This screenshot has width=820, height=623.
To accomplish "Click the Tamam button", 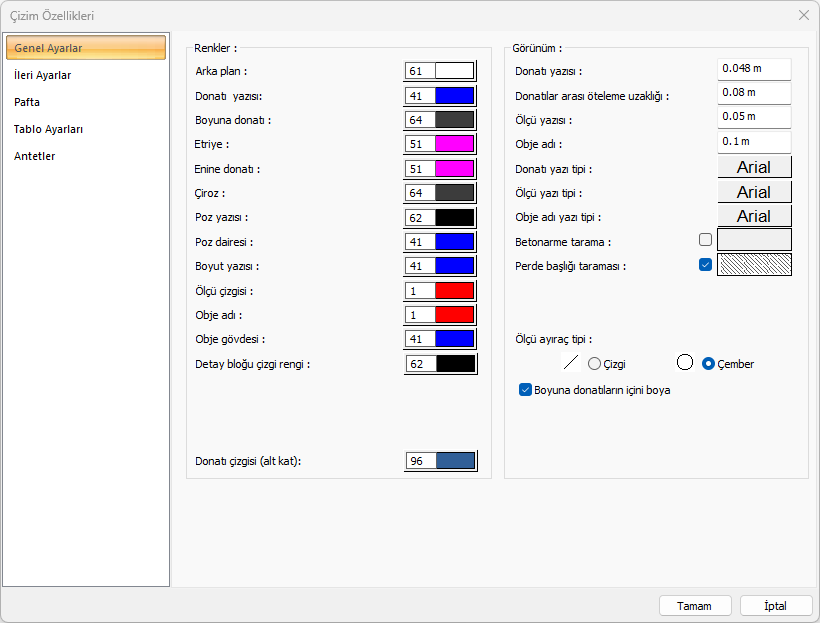I will 694,606.
